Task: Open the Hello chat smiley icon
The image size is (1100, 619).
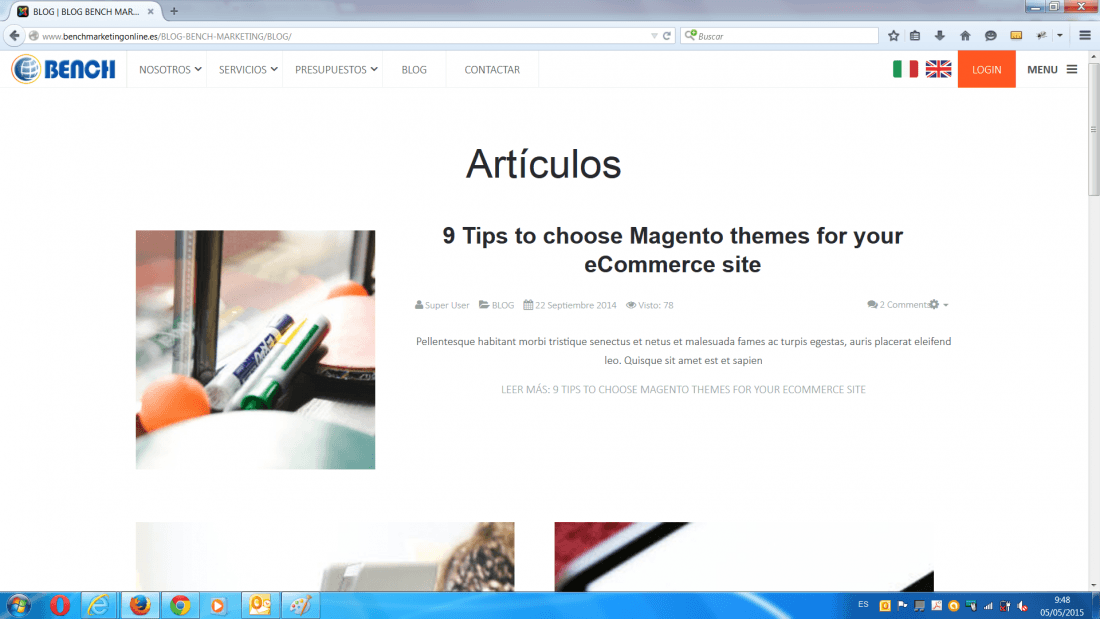Action: pos(991,36)
